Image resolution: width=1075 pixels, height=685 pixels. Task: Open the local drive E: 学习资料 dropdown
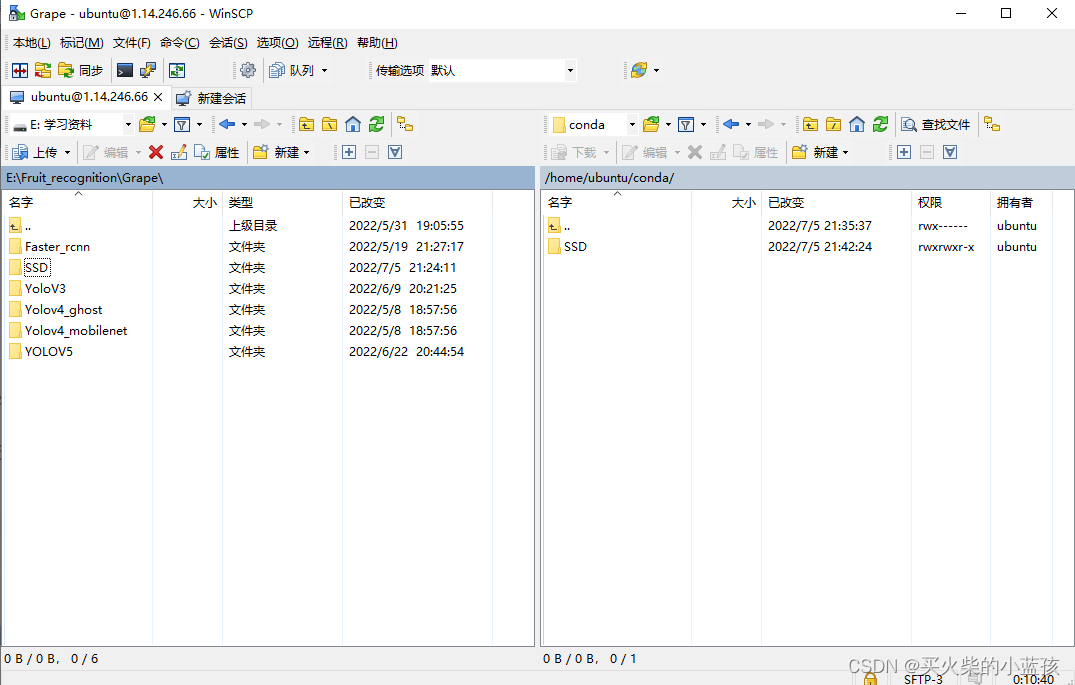pyautogui.click(x=72, y=125)
